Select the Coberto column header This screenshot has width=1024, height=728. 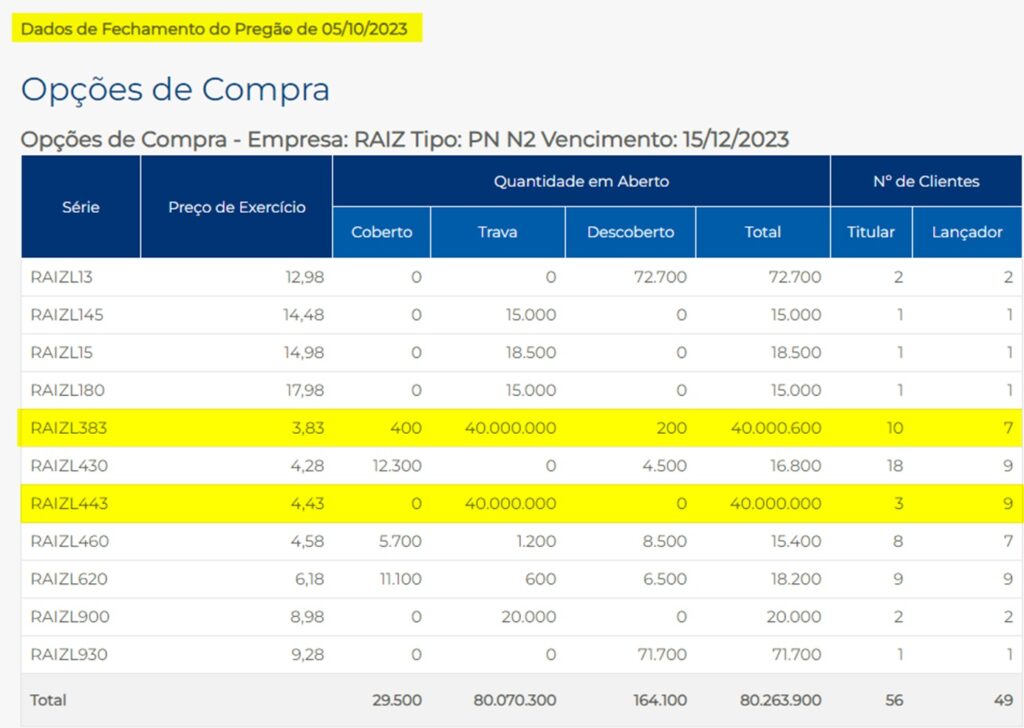point(382,231)
